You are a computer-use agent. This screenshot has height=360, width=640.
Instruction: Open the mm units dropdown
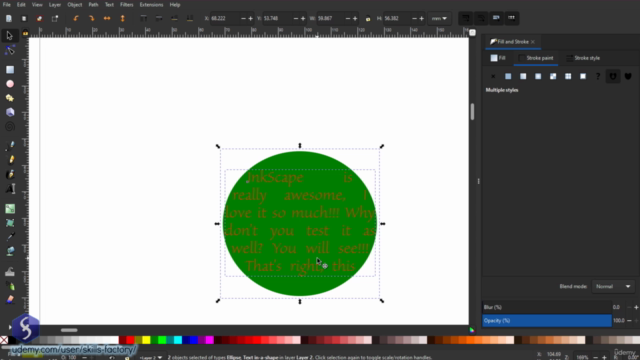(x=440, y=18)
